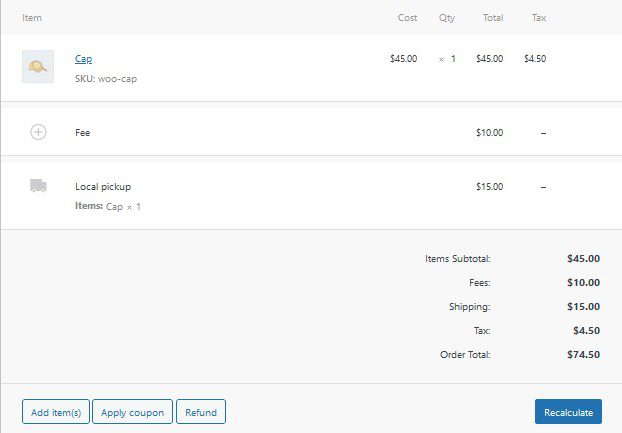Click the Cost column header

pyautogui.click(x=407, y=18)
